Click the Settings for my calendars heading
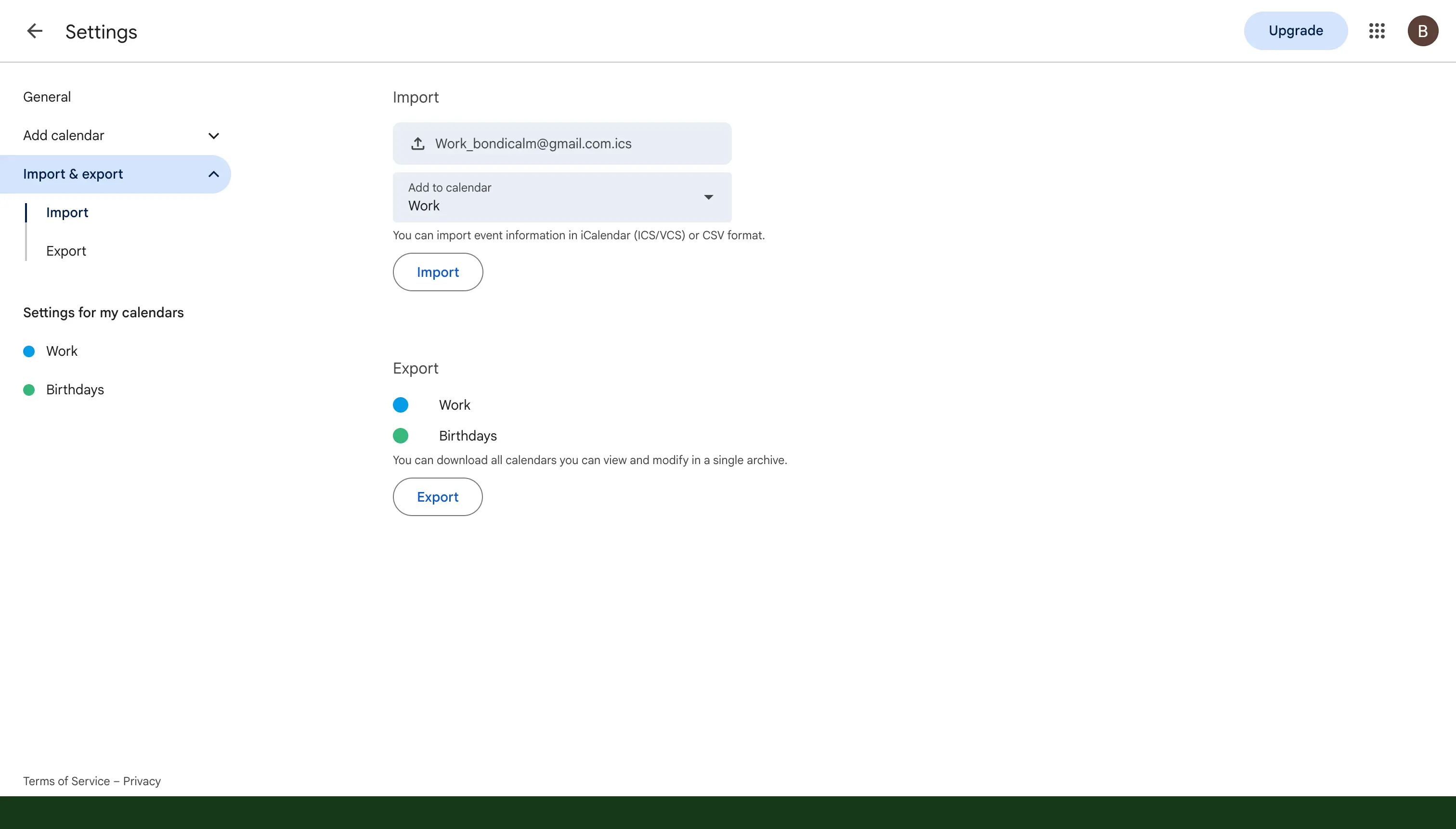1456x829 pixels. (x=103, y=312)
